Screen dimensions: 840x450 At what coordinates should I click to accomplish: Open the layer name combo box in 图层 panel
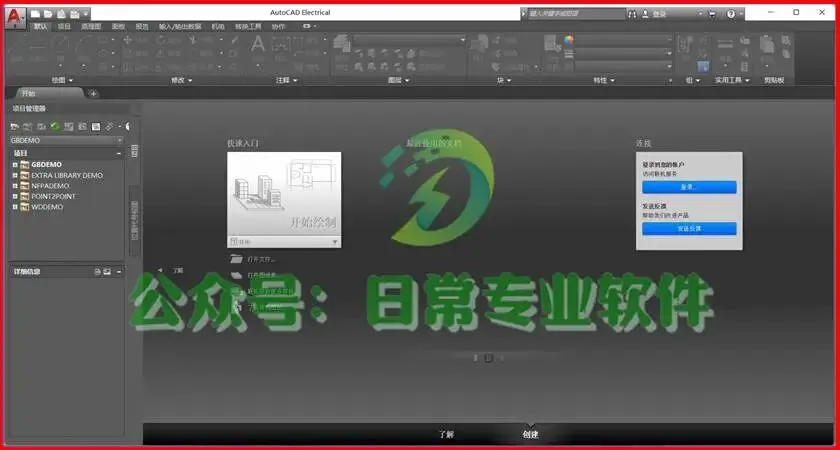pyautogui.click(x=410, y=40)
